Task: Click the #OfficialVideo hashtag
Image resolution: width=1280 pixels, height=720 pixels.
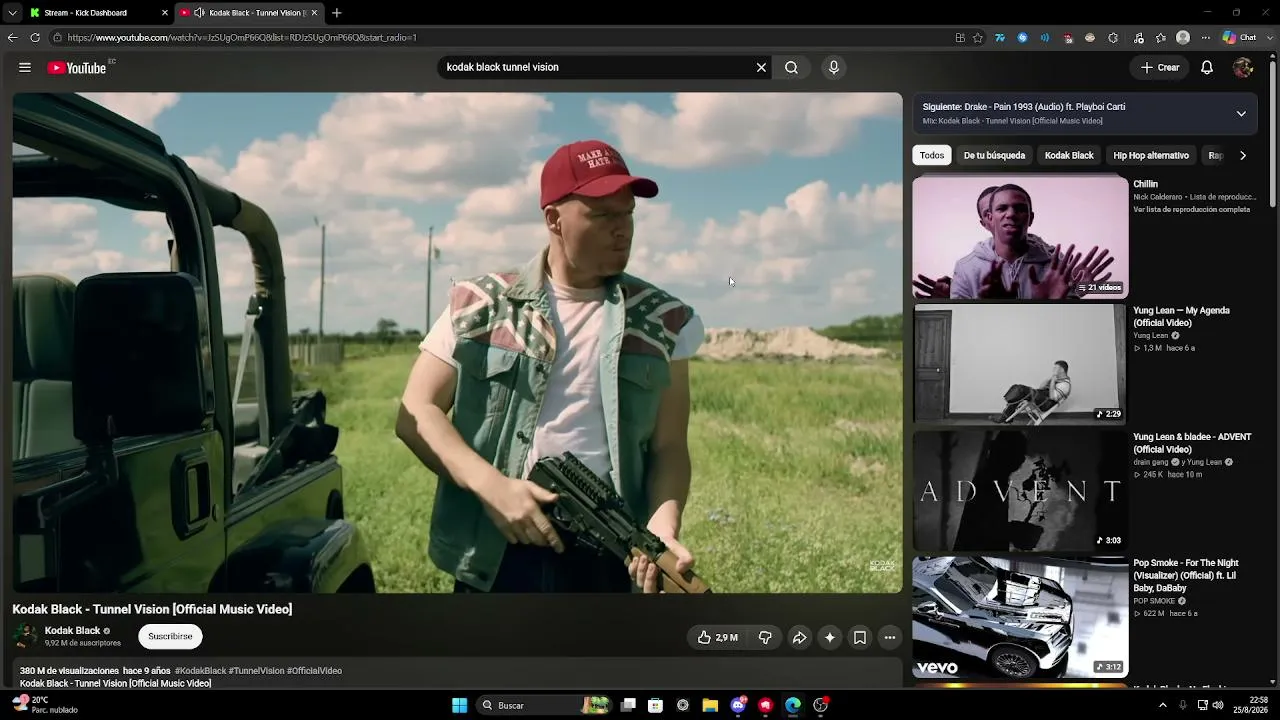Action: click(314, 671)
